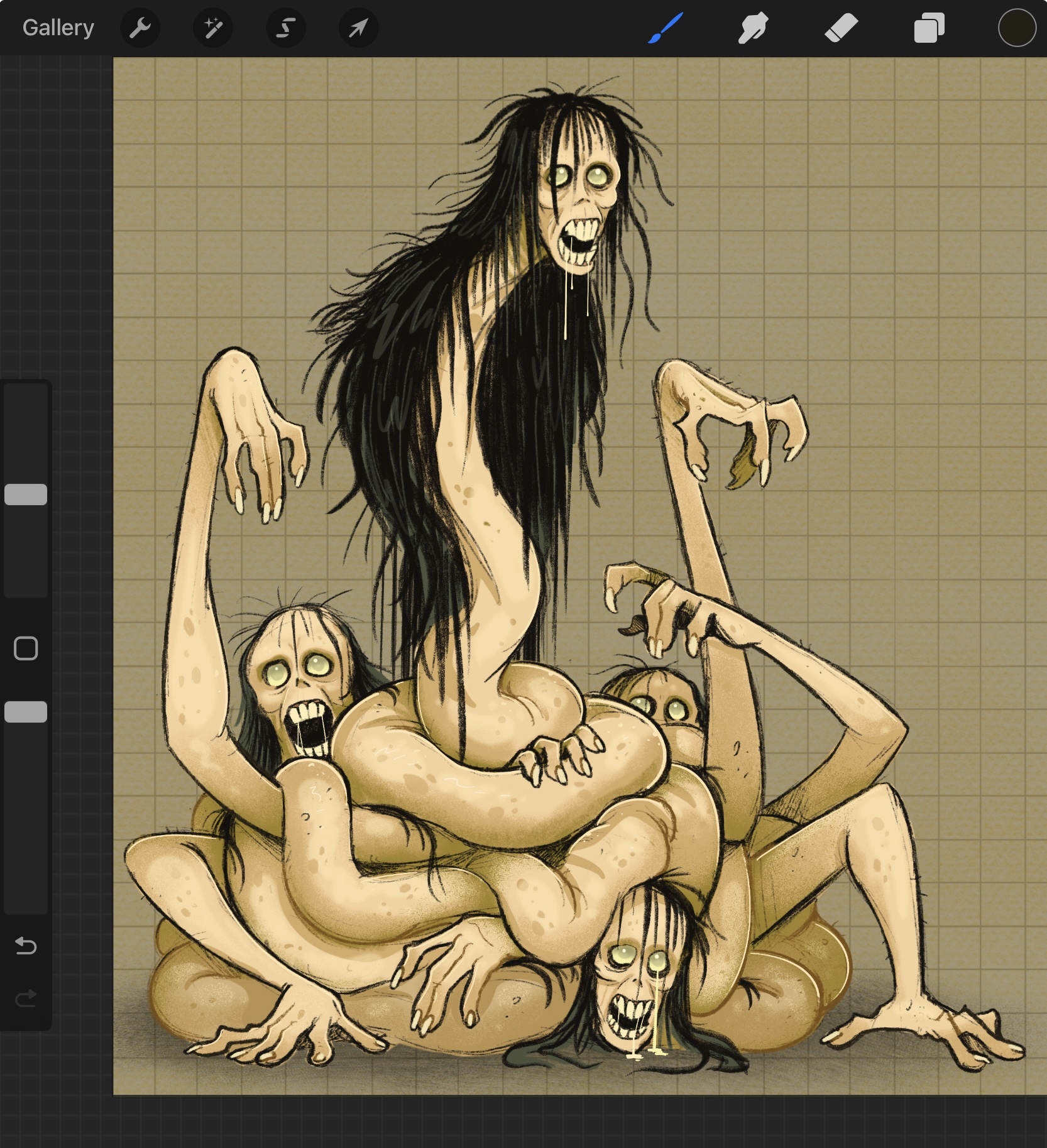Click the brush opacity slider handle

[26, 712]
